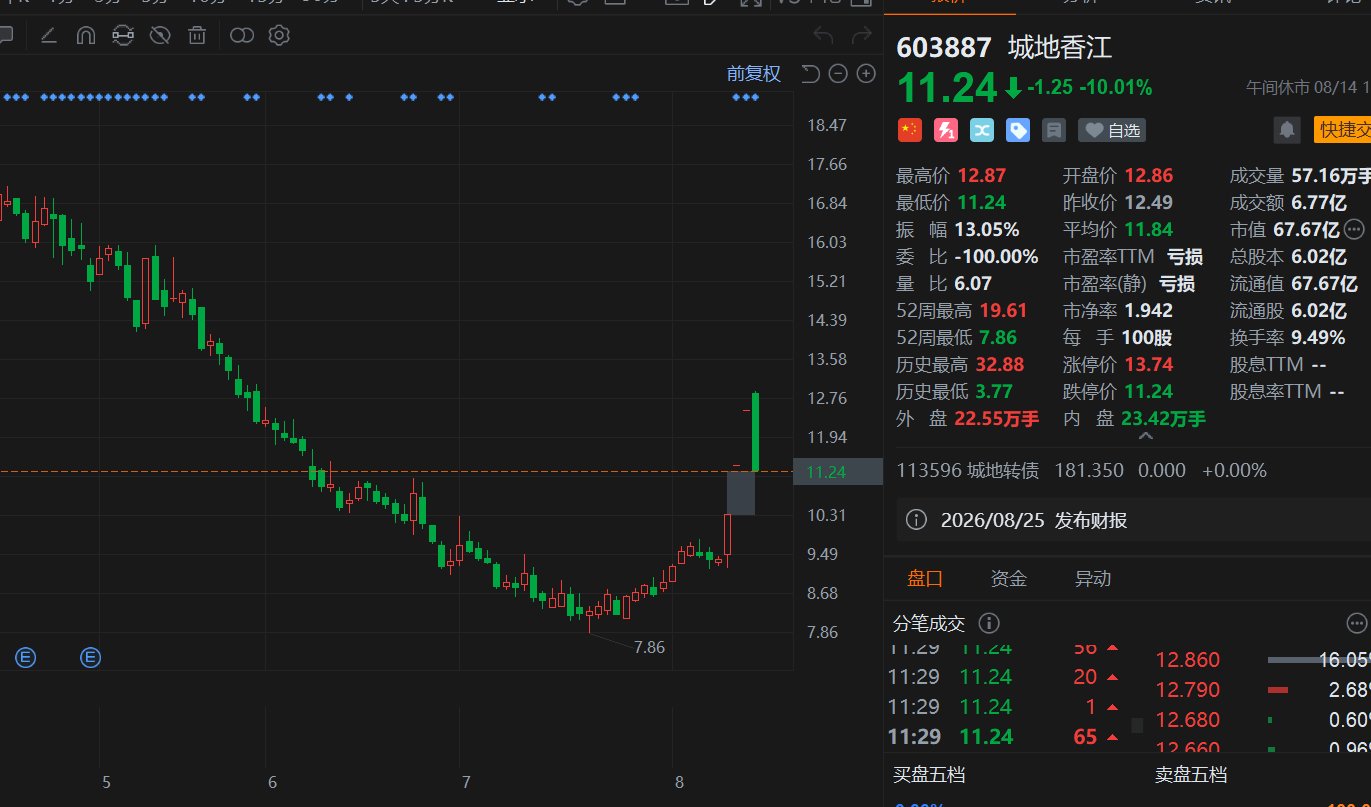This screenshot has width=1371, height=807.
Task: Click the China flag market icon
Action: pyautogui.click(x=909, y=130)
